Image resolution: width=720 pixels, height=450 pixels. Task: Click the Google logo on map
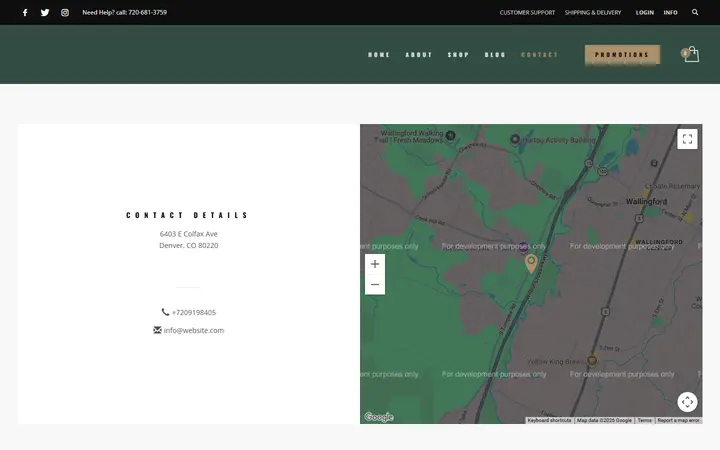pos(379,417)
